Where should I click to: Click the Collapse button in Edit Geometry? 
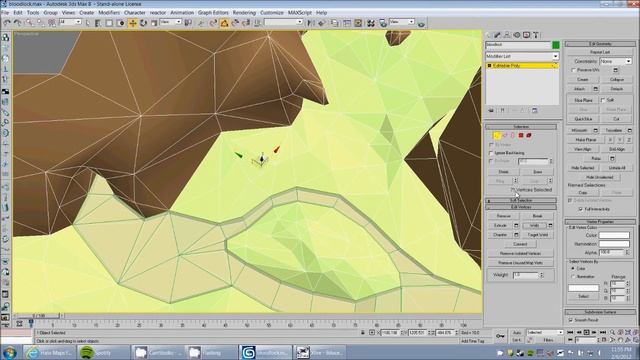[x=617, y=80]
